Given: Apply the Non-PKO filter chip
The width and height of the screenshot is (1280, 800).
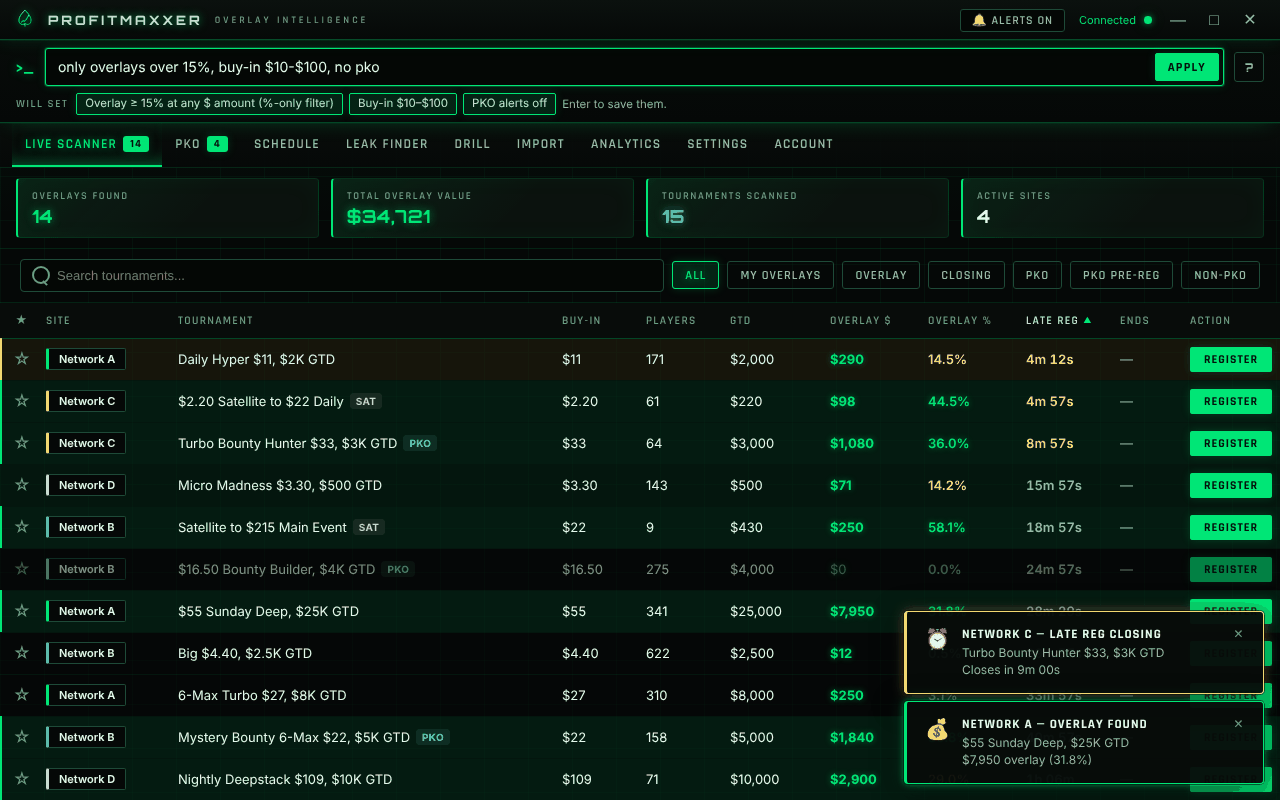Looking at the screenshot, I should point(1220,275).
